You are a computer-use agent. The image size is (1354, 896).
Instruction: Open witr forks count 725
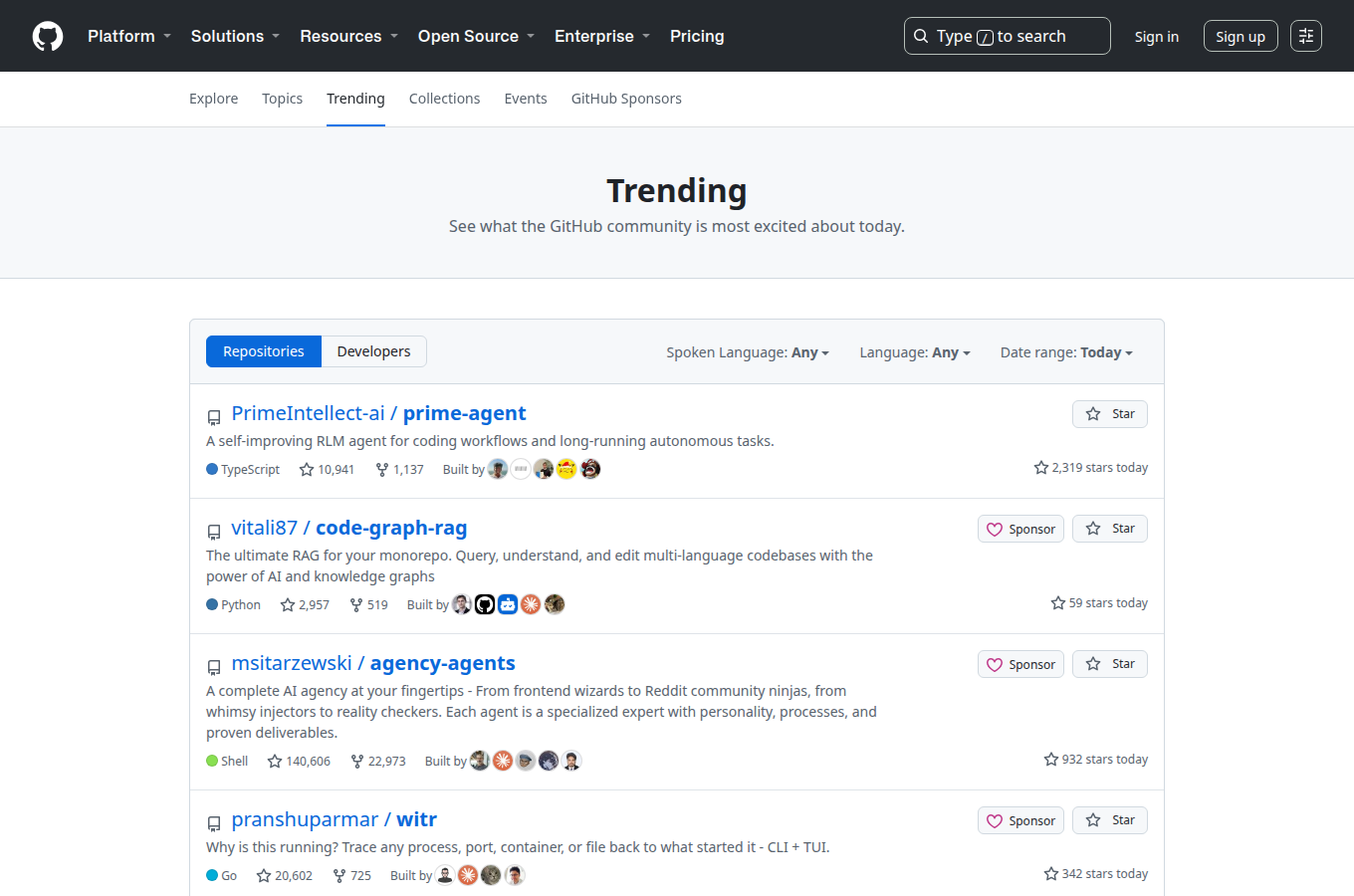(351, 875)
